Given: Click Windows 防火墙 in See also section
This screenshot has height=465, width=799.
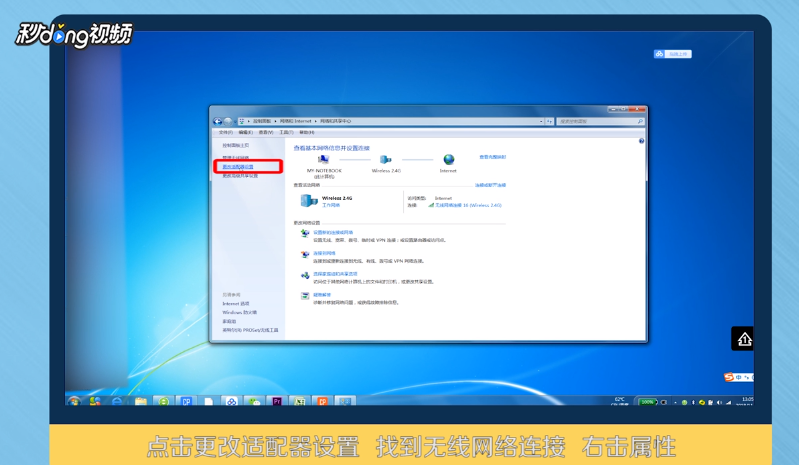Looking at the screenshot, I should [239, 313].
